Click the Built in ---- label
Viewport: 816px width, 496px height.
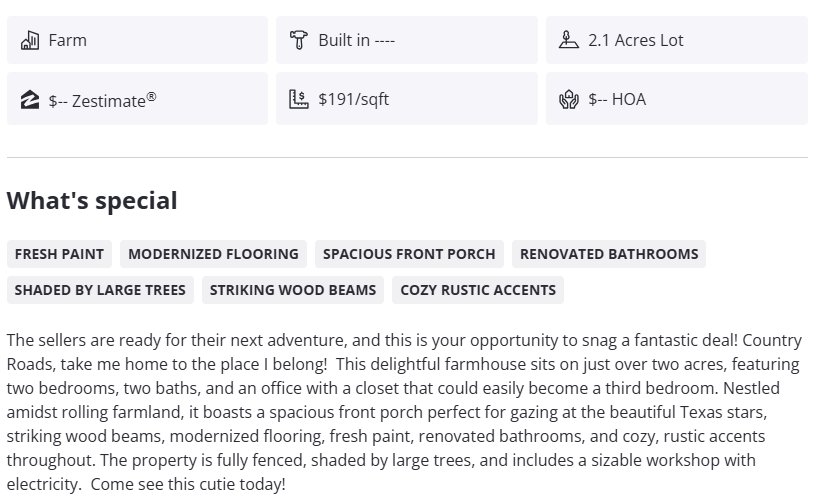tap(356, 40)
